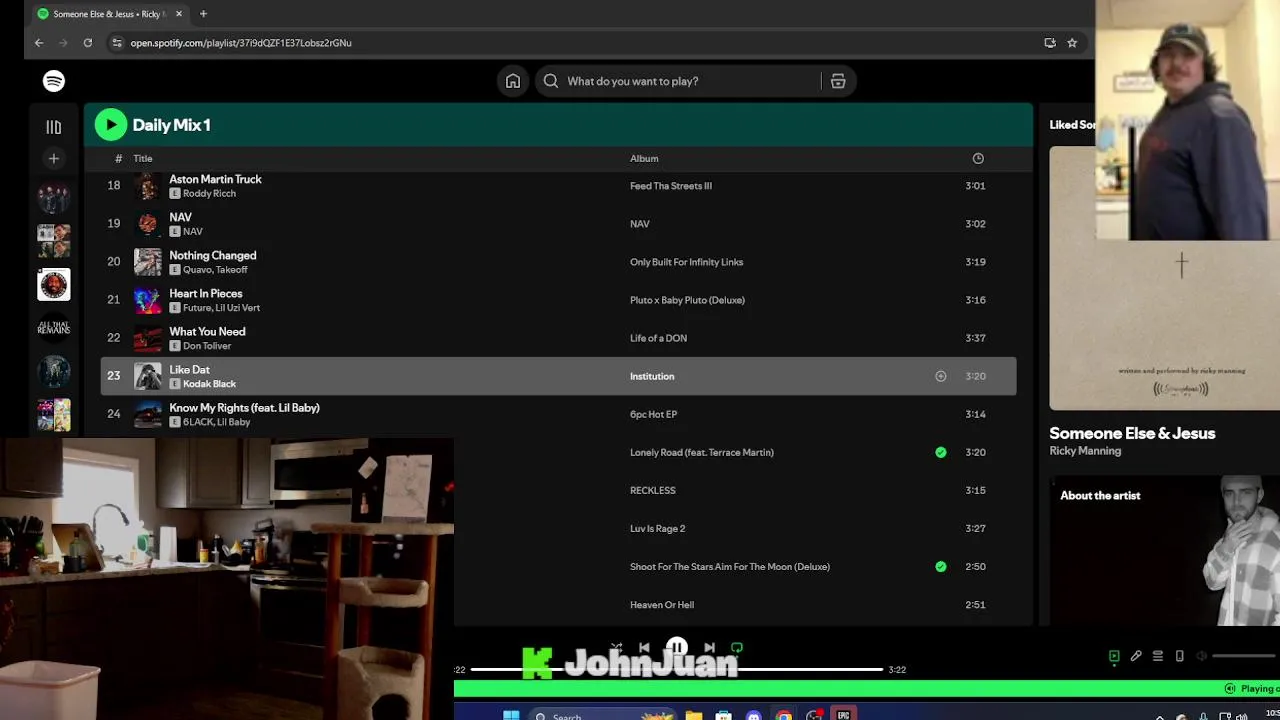Go to Spotify Home
The image size is (1280, 720).
click(513, 81)
